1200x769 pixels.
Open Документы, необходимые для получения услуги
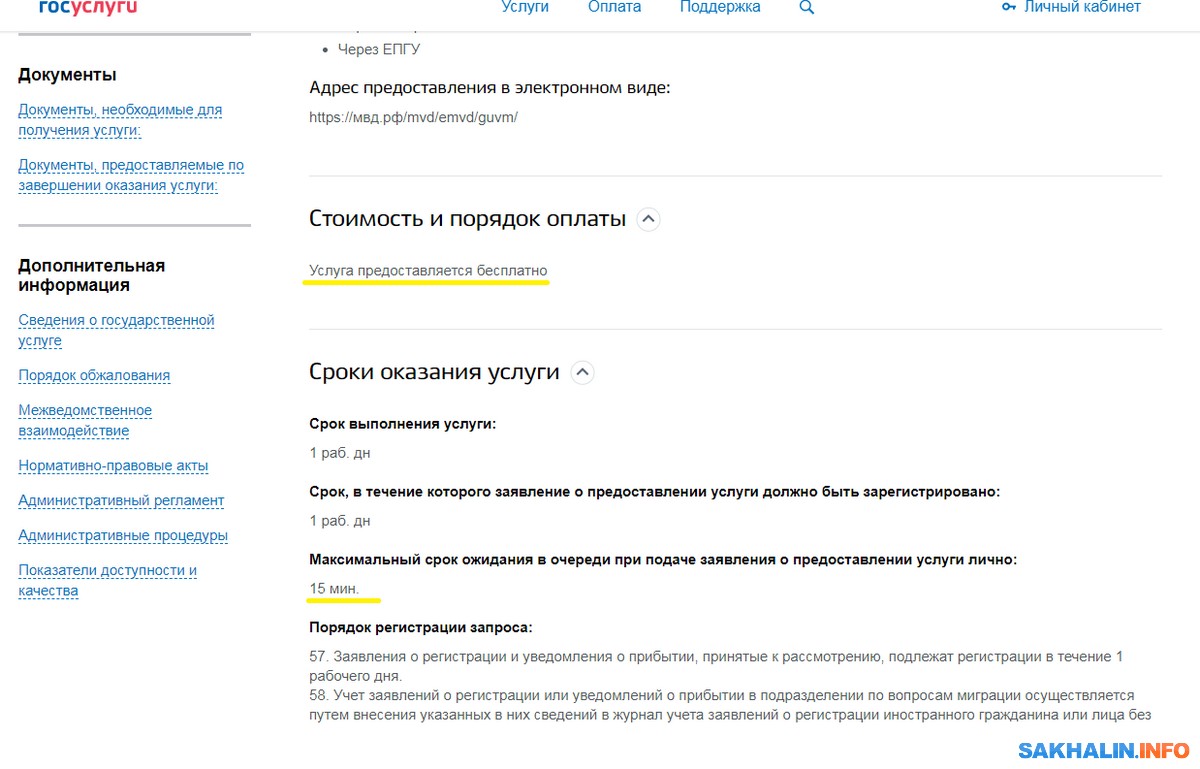click(x=120, y=120)
